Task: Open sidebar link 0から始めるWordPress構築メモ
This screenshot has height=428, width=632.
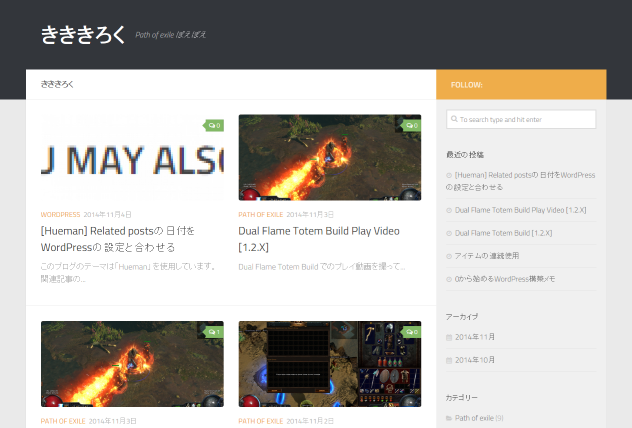Action: 505,279
